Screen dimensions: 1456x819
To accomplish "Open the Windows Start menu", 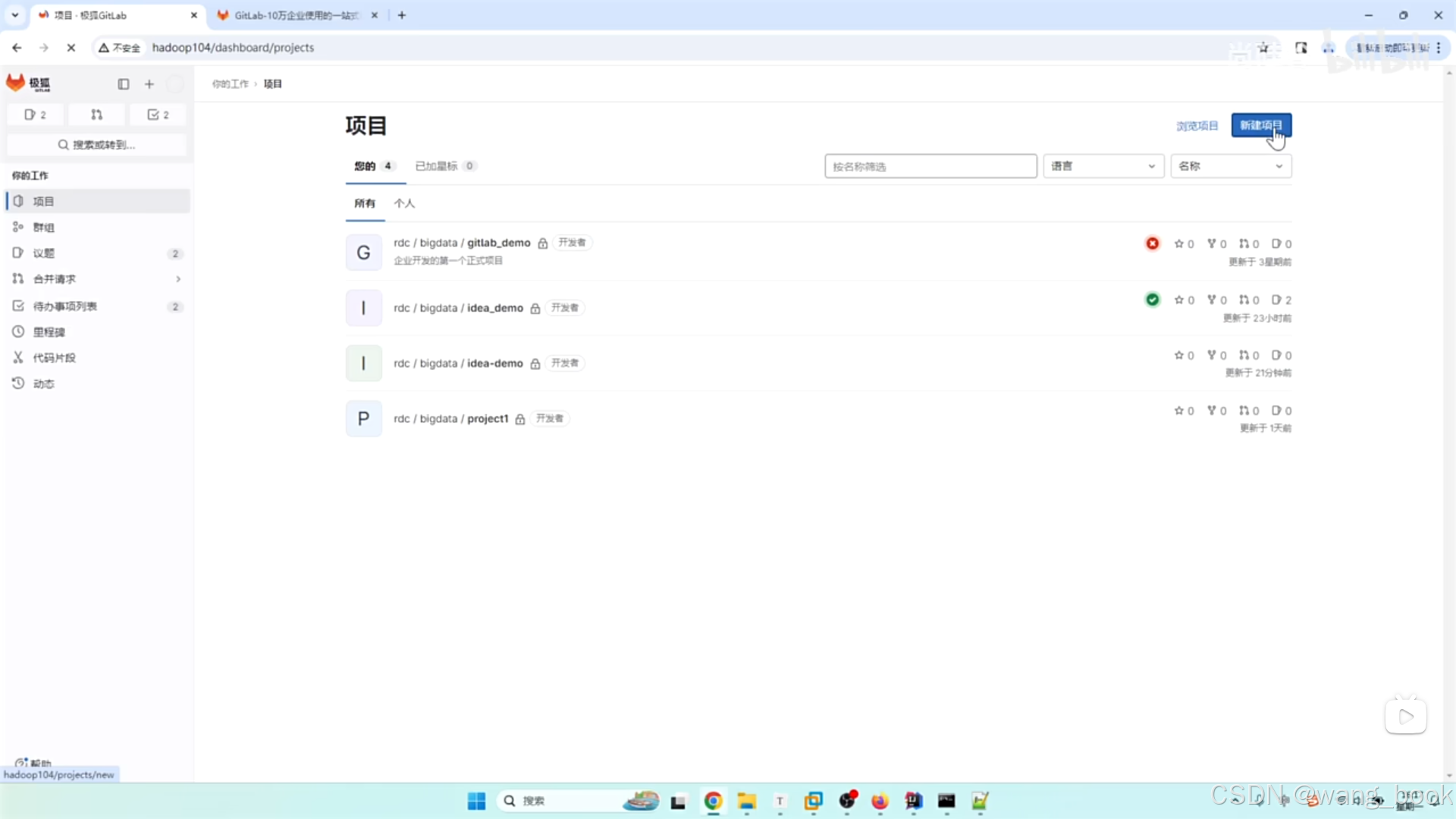I will (476, 801).
